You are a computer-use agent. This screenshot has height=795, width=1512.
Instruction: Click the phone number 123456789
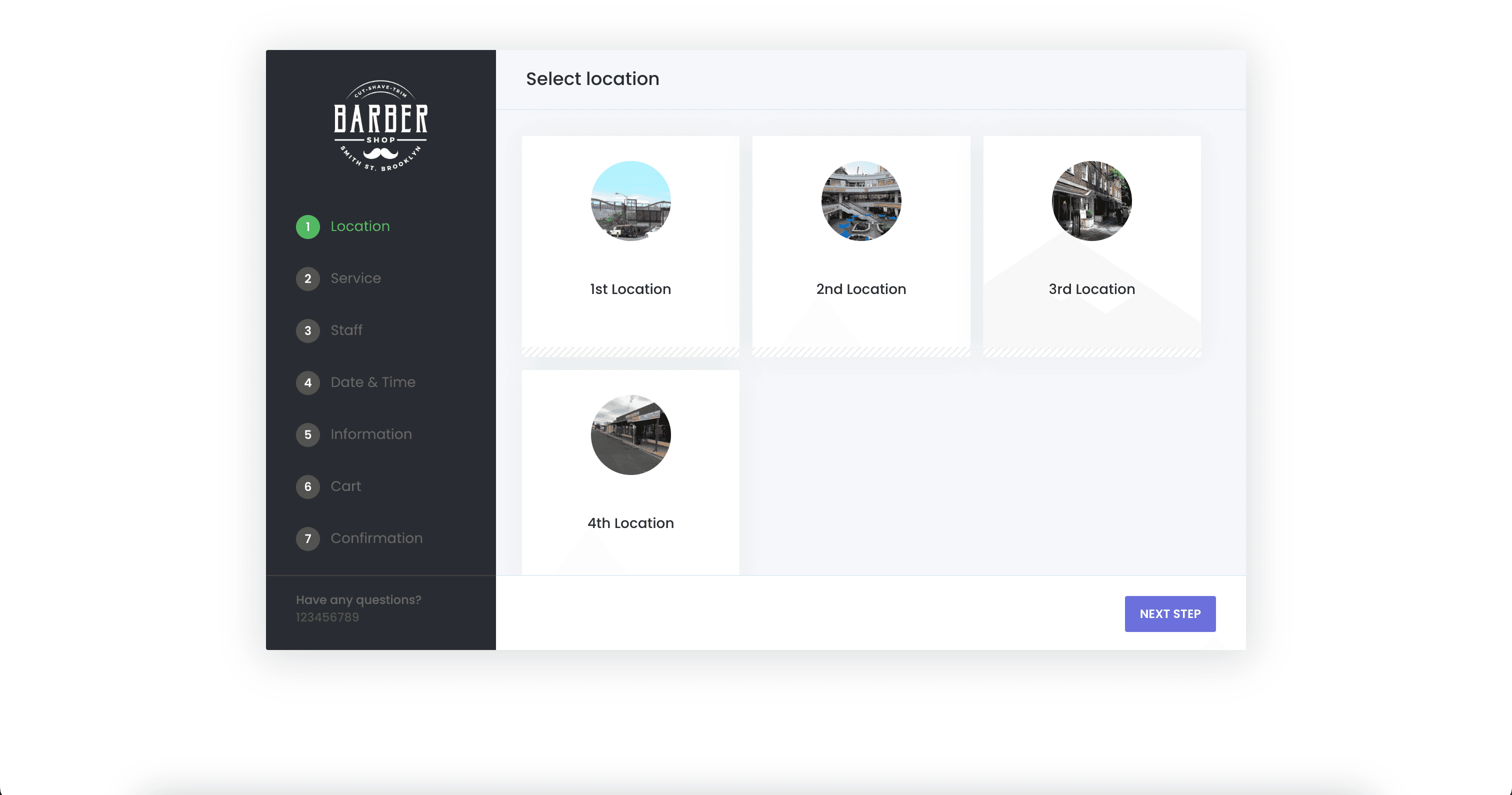coord(327,617)
